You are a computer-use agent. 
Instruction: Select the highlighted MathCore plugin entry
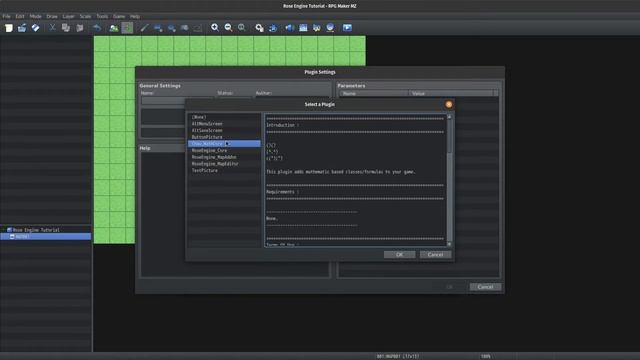point(224,144)
